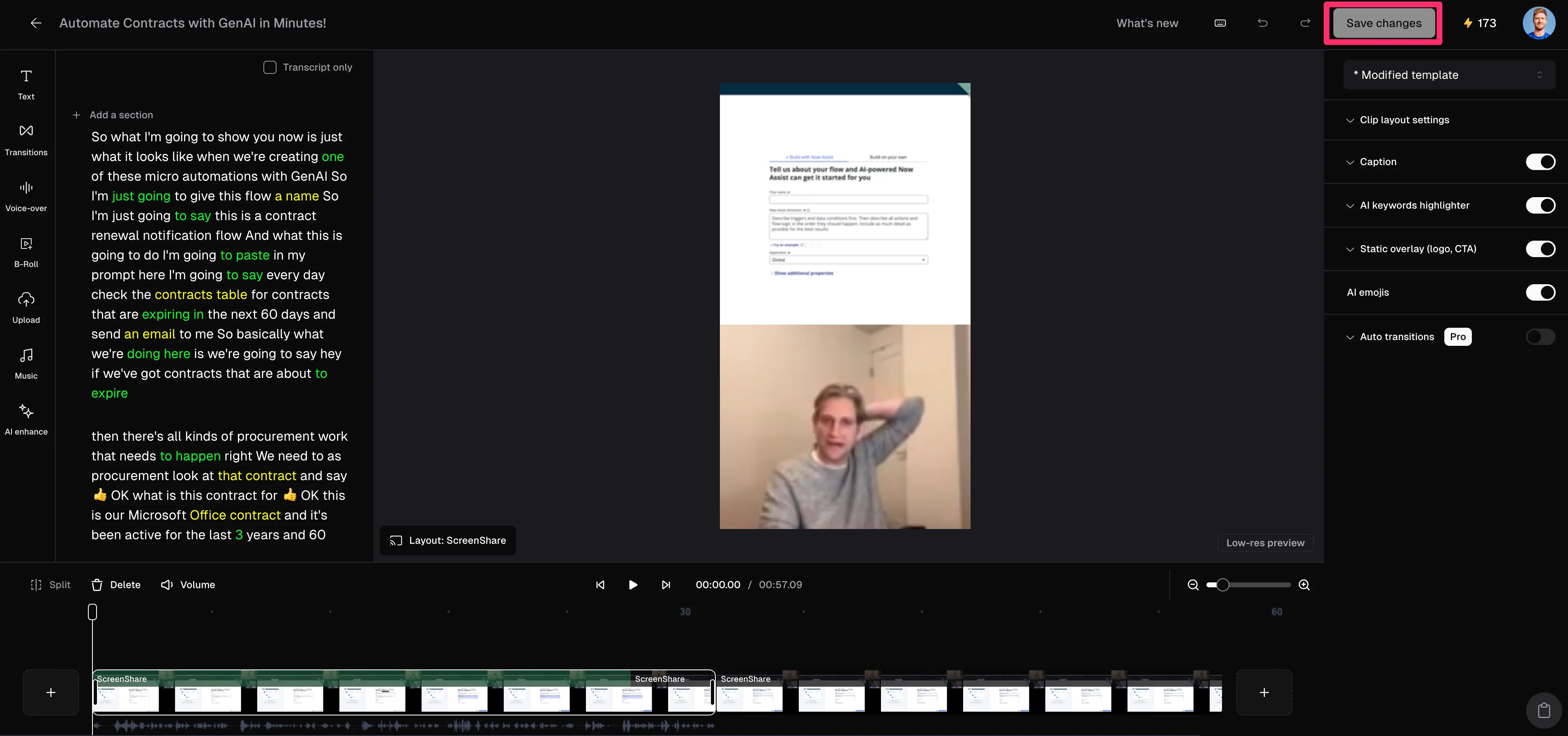Open the What's new menu
This screenshot has width=1568, height=736.
tap(1147, 23)
